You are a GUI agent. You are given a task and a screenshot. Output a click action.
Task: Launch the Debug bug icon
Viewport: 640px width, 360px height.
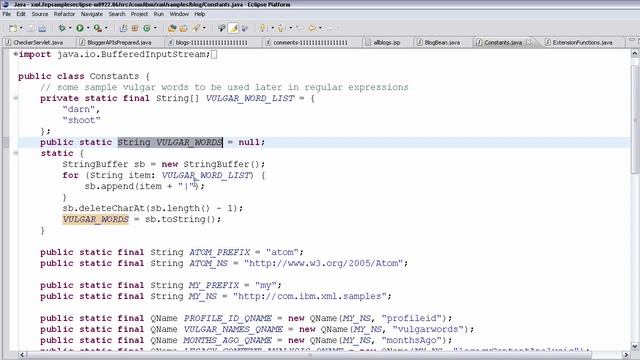pyautogui.click(x=62, y=28)
